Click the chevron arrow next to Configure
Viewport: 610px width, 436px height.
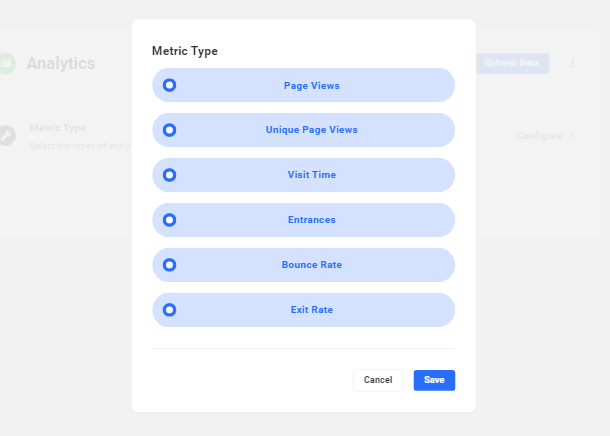(572, 136)
